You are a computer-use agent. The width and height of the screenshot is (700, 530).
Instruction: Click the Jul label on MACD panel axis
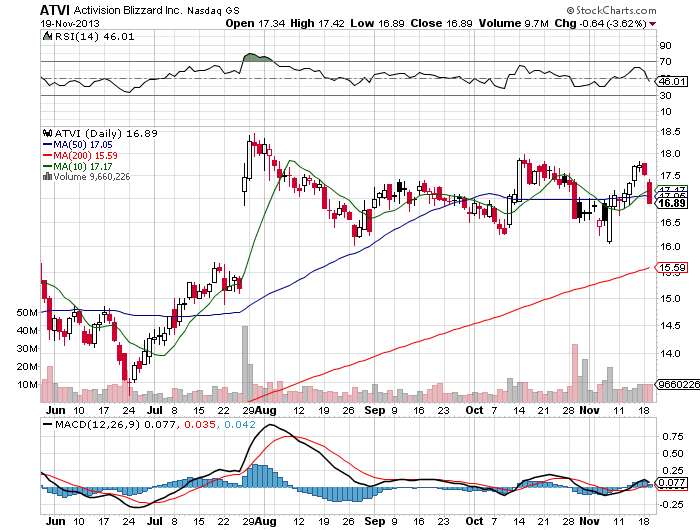(x=155, y=522)
